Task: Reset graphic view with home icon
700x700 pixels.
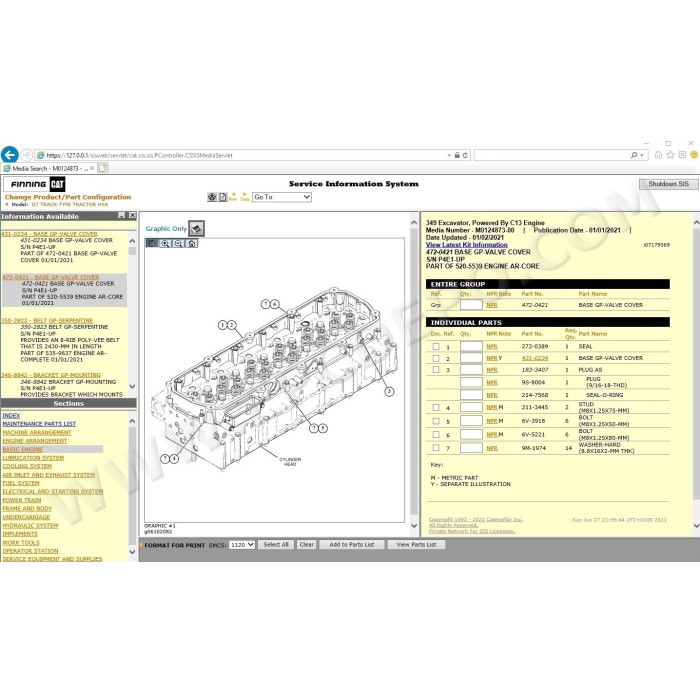Action: click(192, 243)
